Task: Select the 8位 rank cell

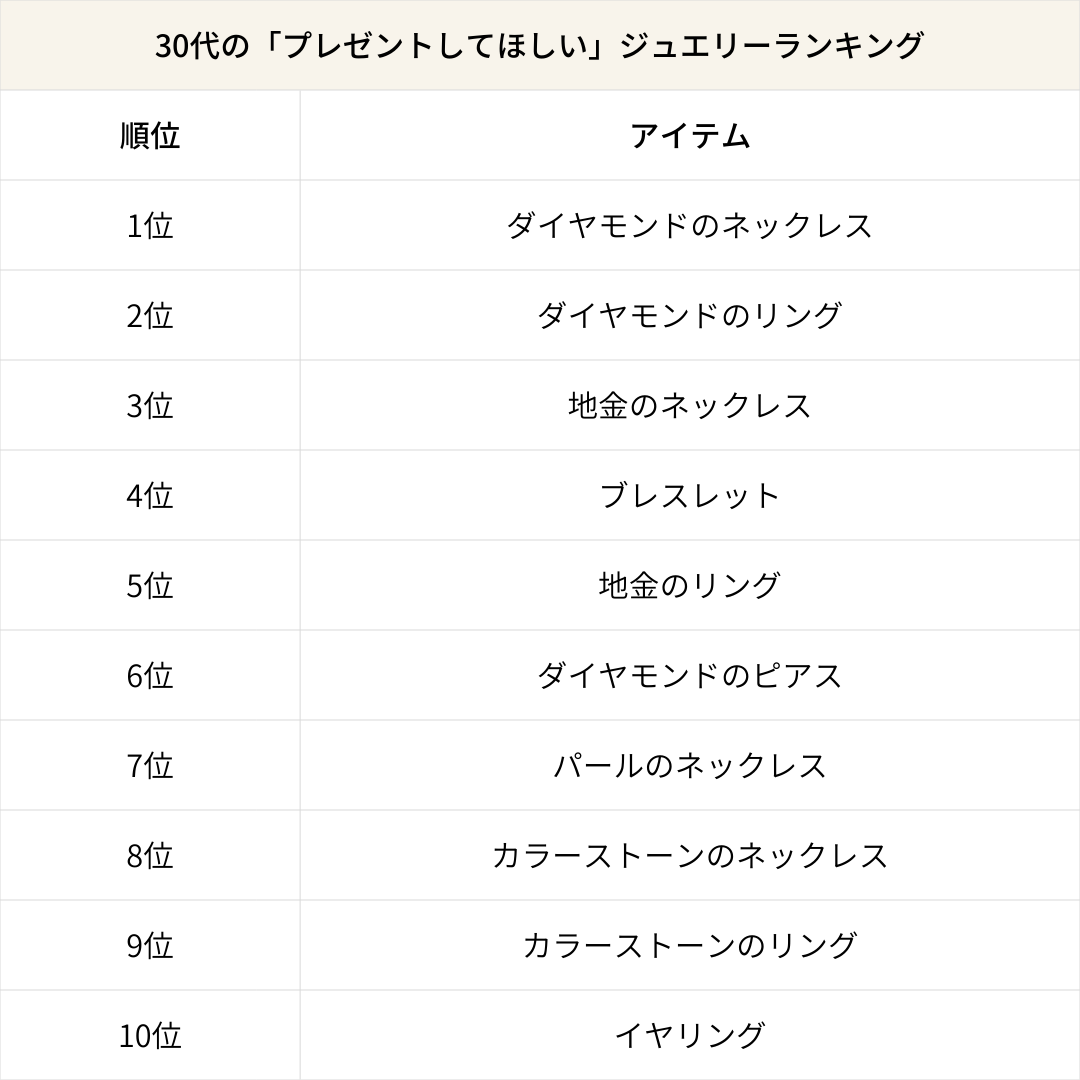Action: tap(150, 856)
